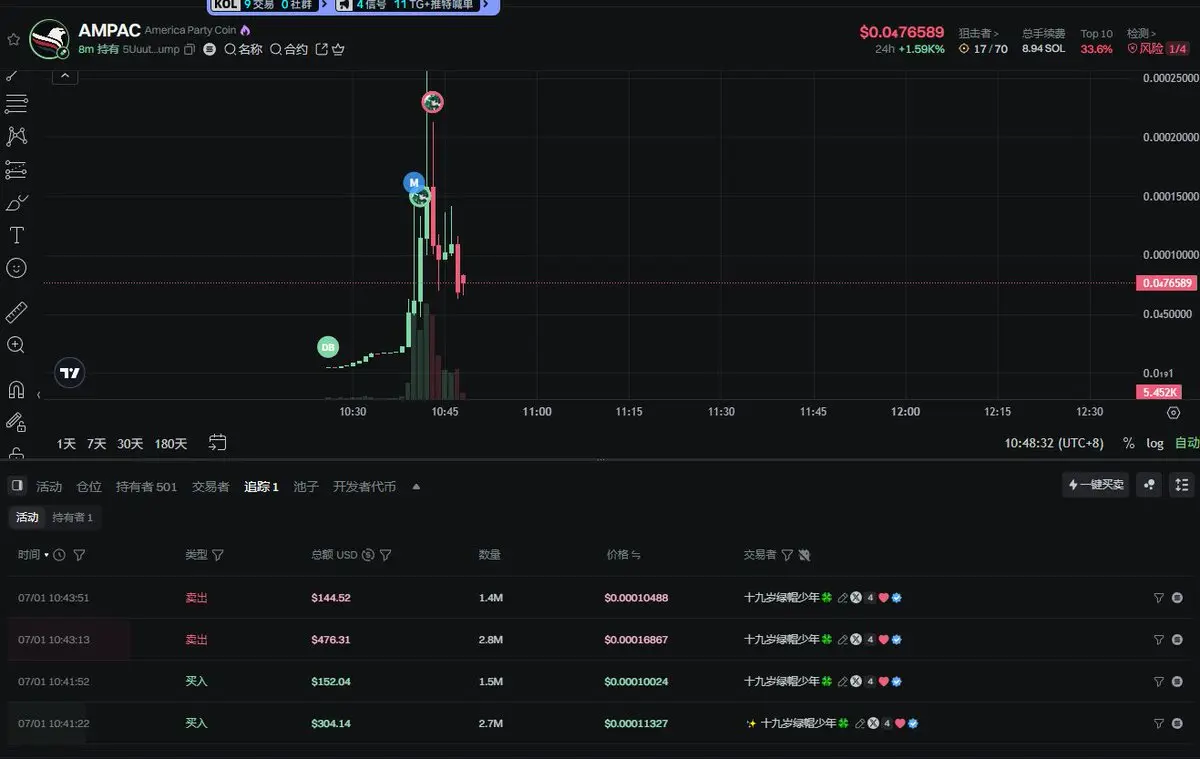
Task: Switch to the 活动 main tab
Action: pyautogui.click(x=49, y=487)
